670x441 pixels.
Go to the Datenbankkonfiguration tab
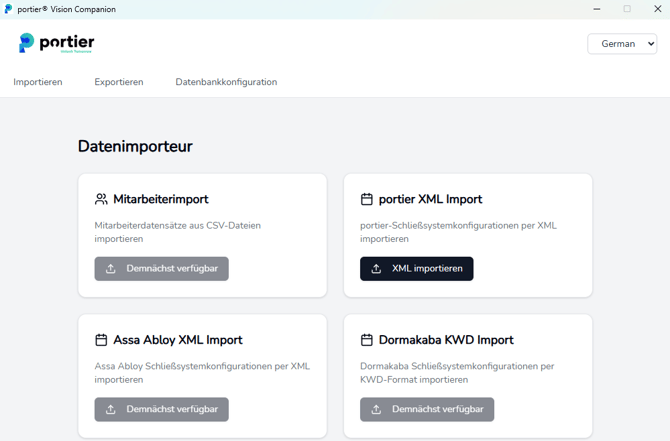(x=226, y=82)
